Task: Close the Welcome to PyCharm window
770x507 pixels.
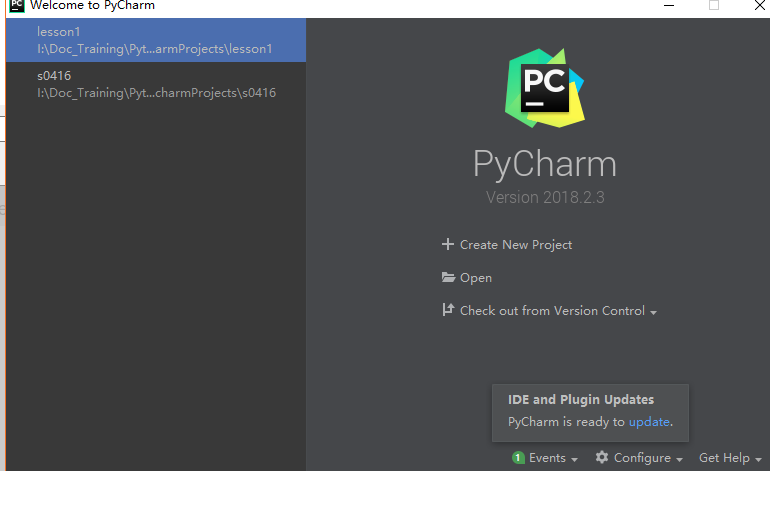Action: 760,5
